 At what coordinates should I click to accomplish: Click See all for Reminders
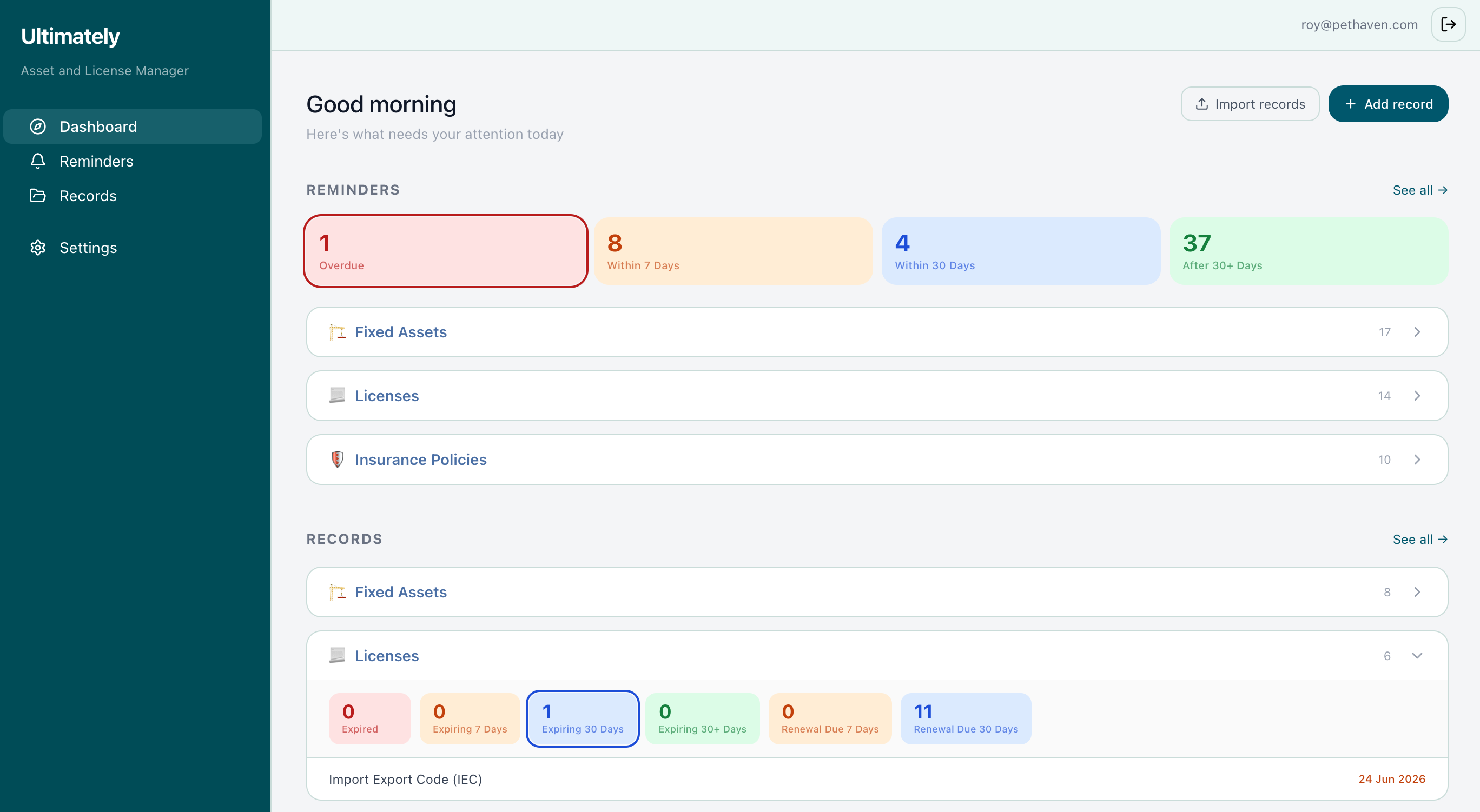coord(1420,190)
